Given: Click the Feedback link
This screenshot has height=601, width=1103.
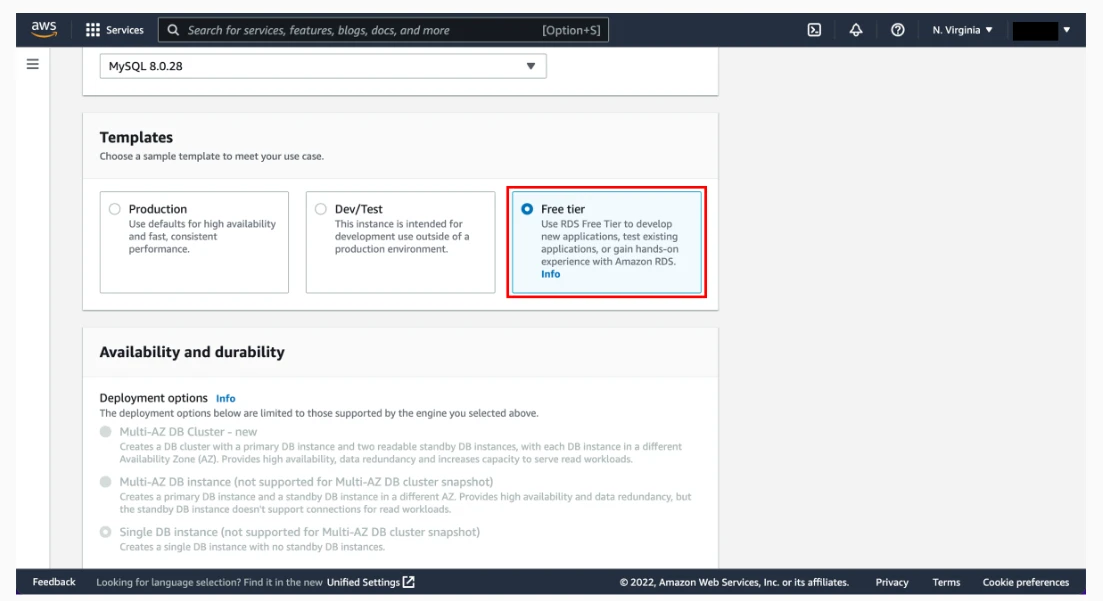Looking at the screenshot, I should (54, 582).
